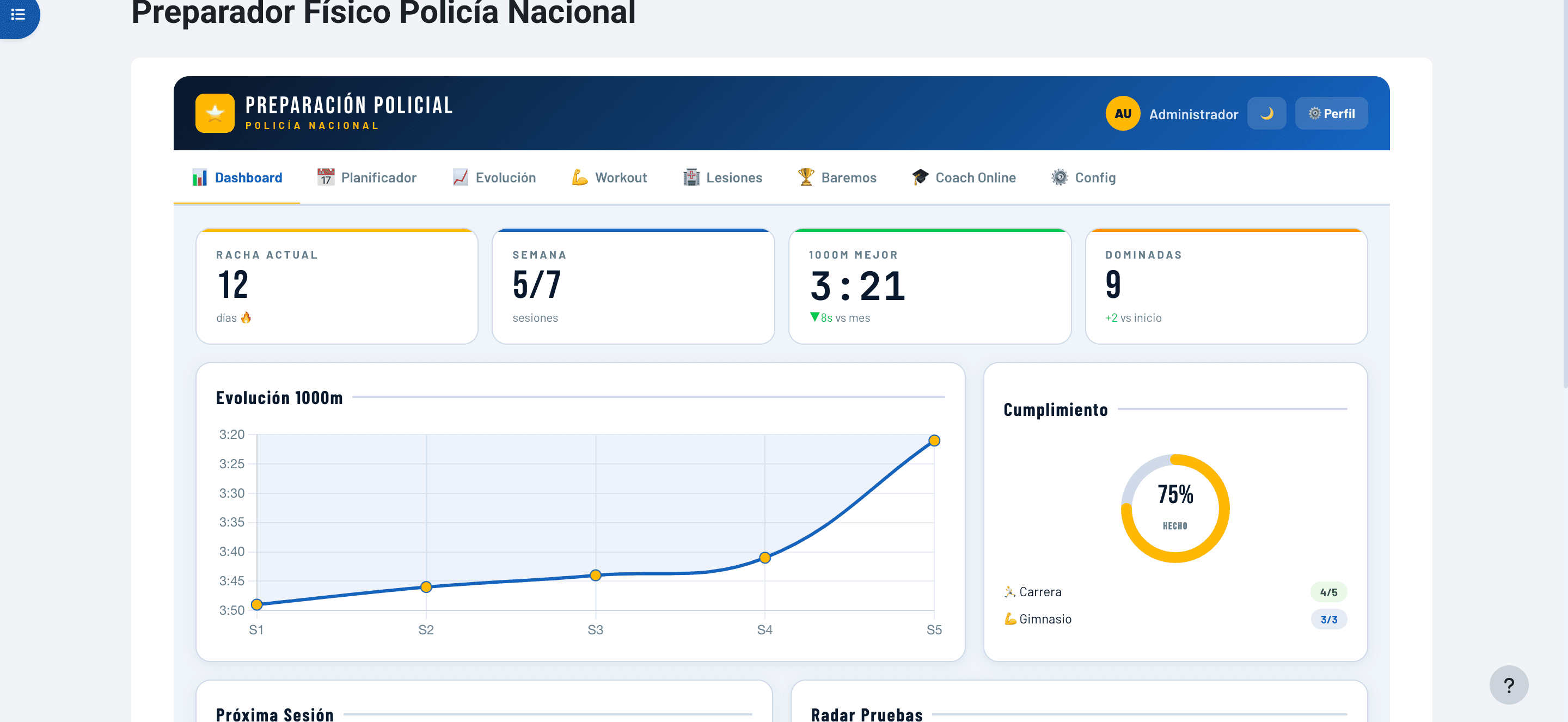Click the S5 data point on chart
Viewport: 1568px width, 722px height.
click(x=934, y=440)
